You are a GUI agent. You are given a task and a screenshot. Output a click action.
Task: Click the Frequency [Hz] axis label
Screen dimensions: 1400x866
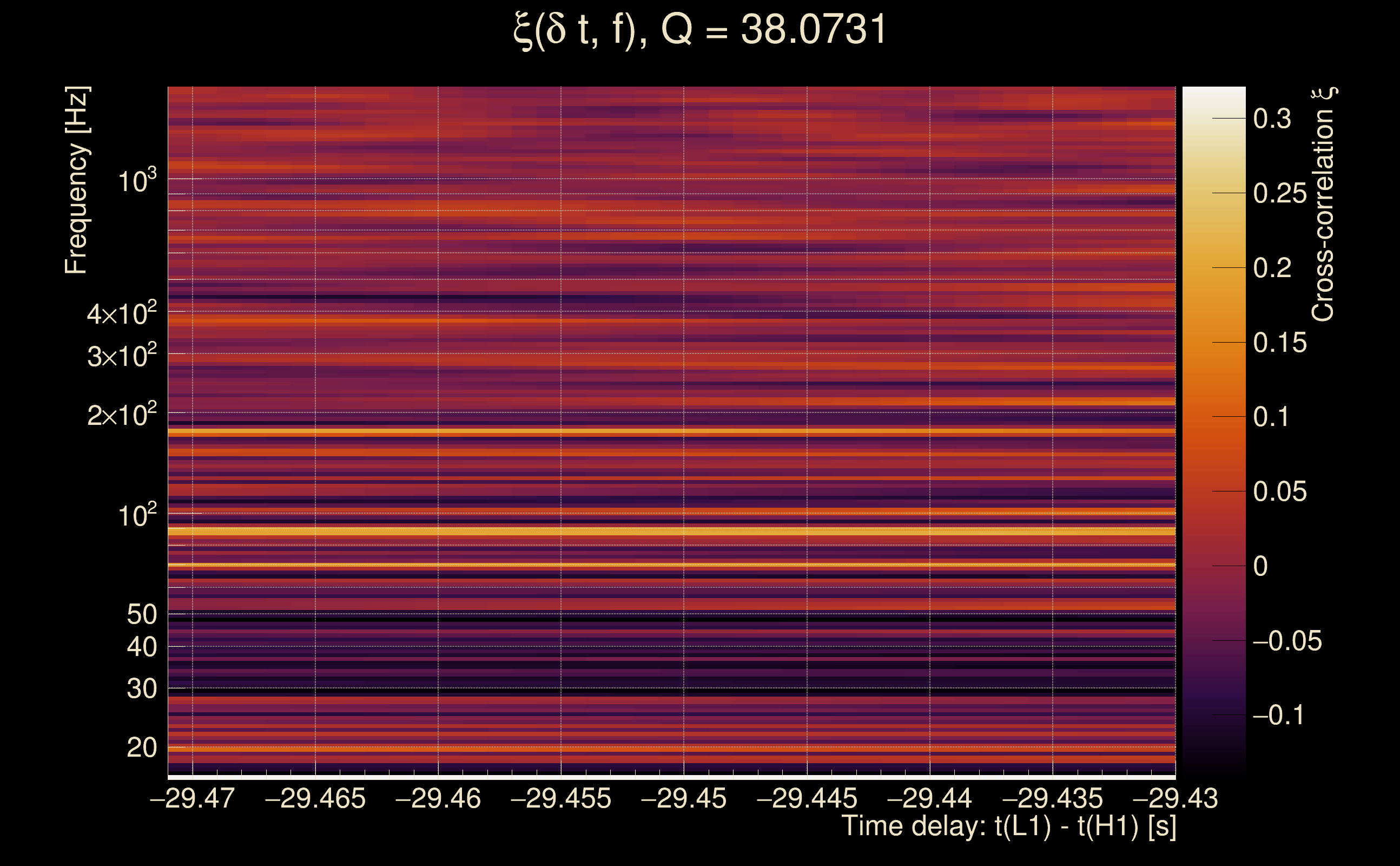76,180
